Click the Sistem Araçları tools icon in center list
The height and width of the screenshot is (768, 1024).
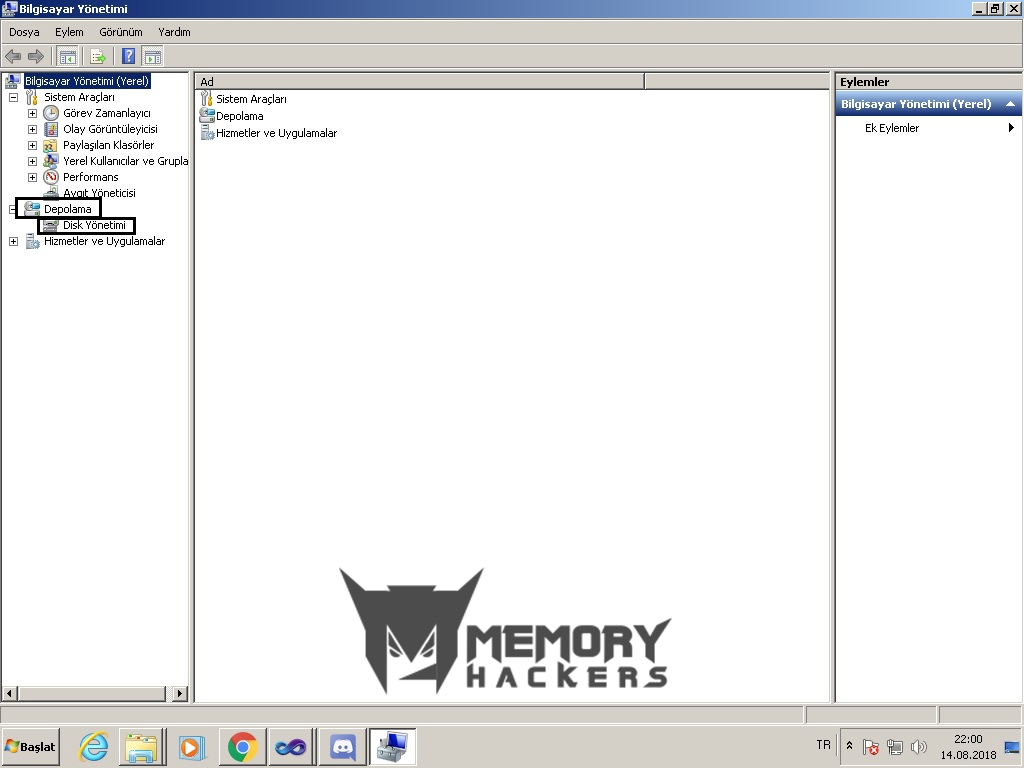(206, 99)
